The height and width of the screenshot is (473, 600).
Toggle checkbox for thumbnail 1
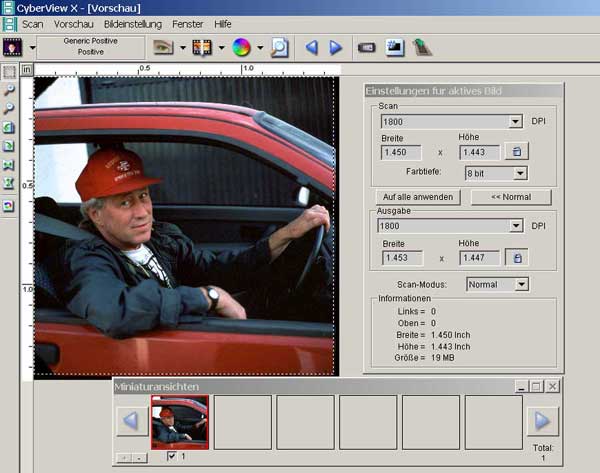(172, 456)
